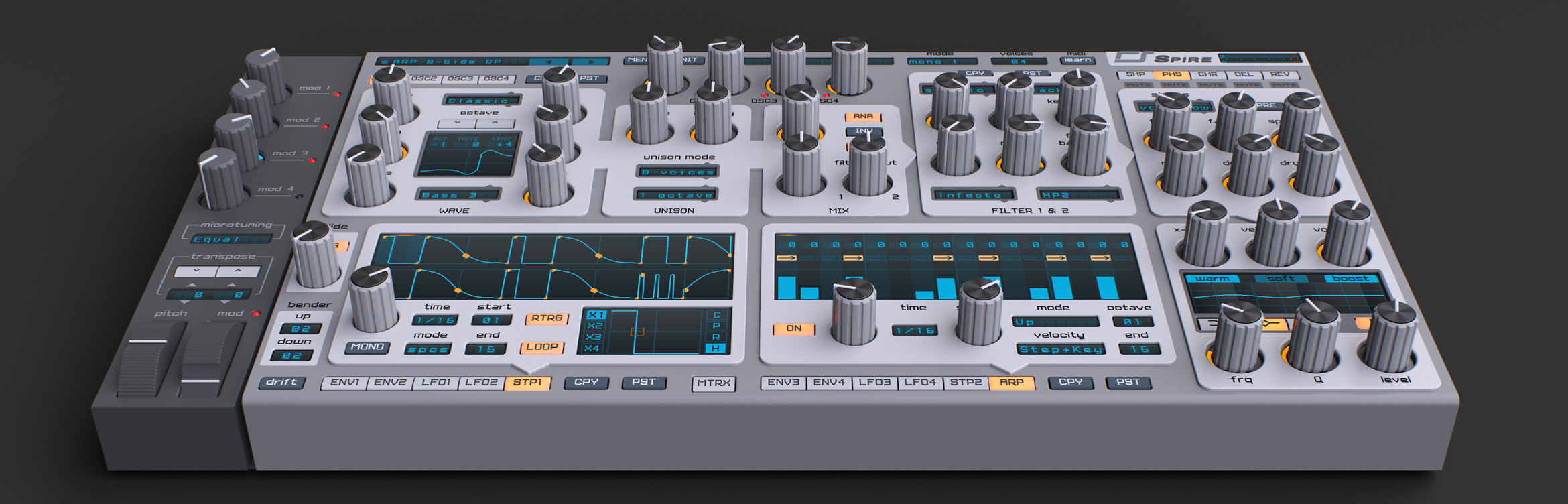Open the 8 voices unison dropdown
This screenshot has width=1568, height=504.
coord(677,172)
